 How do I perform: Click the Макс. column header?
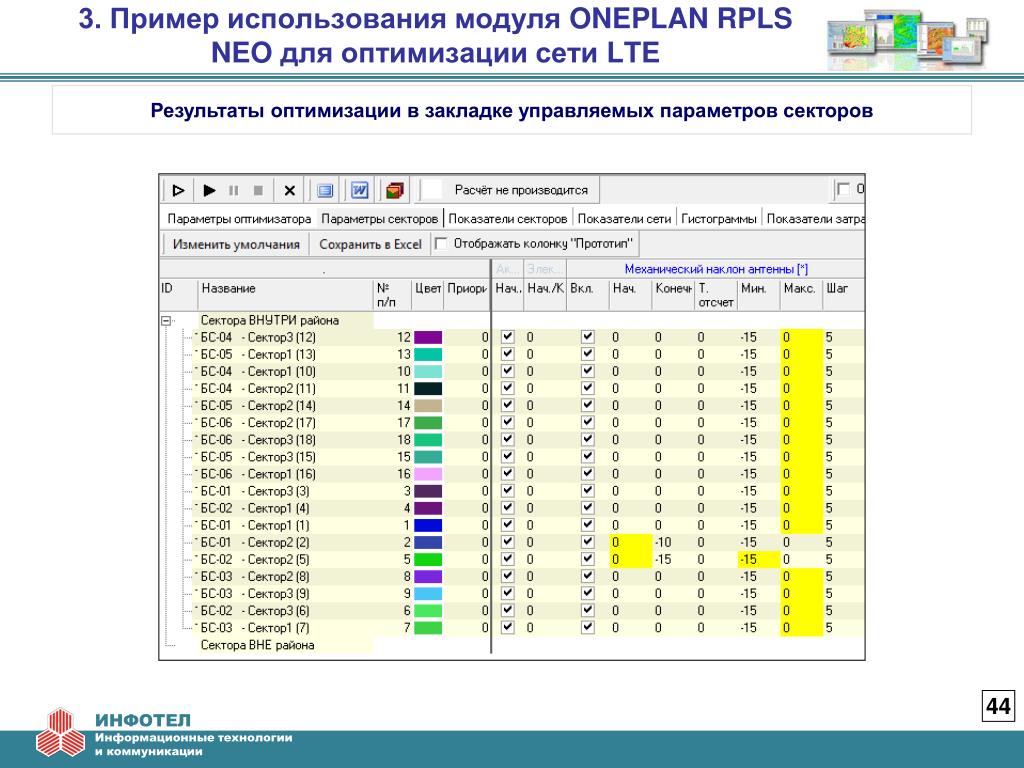coord(801,295)
